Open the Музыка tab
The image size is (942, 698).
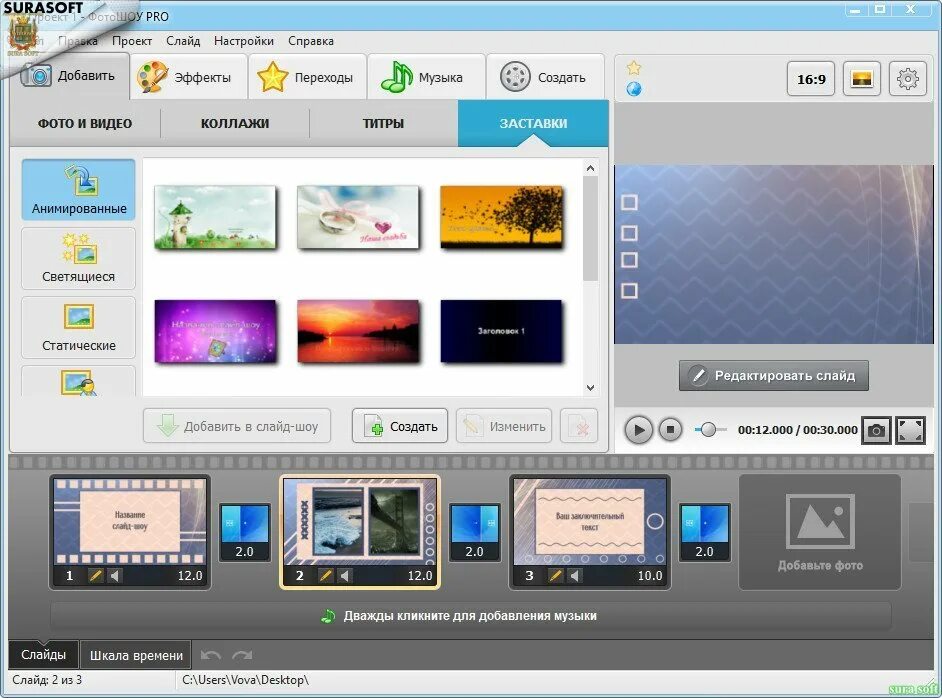click(426, 77)
